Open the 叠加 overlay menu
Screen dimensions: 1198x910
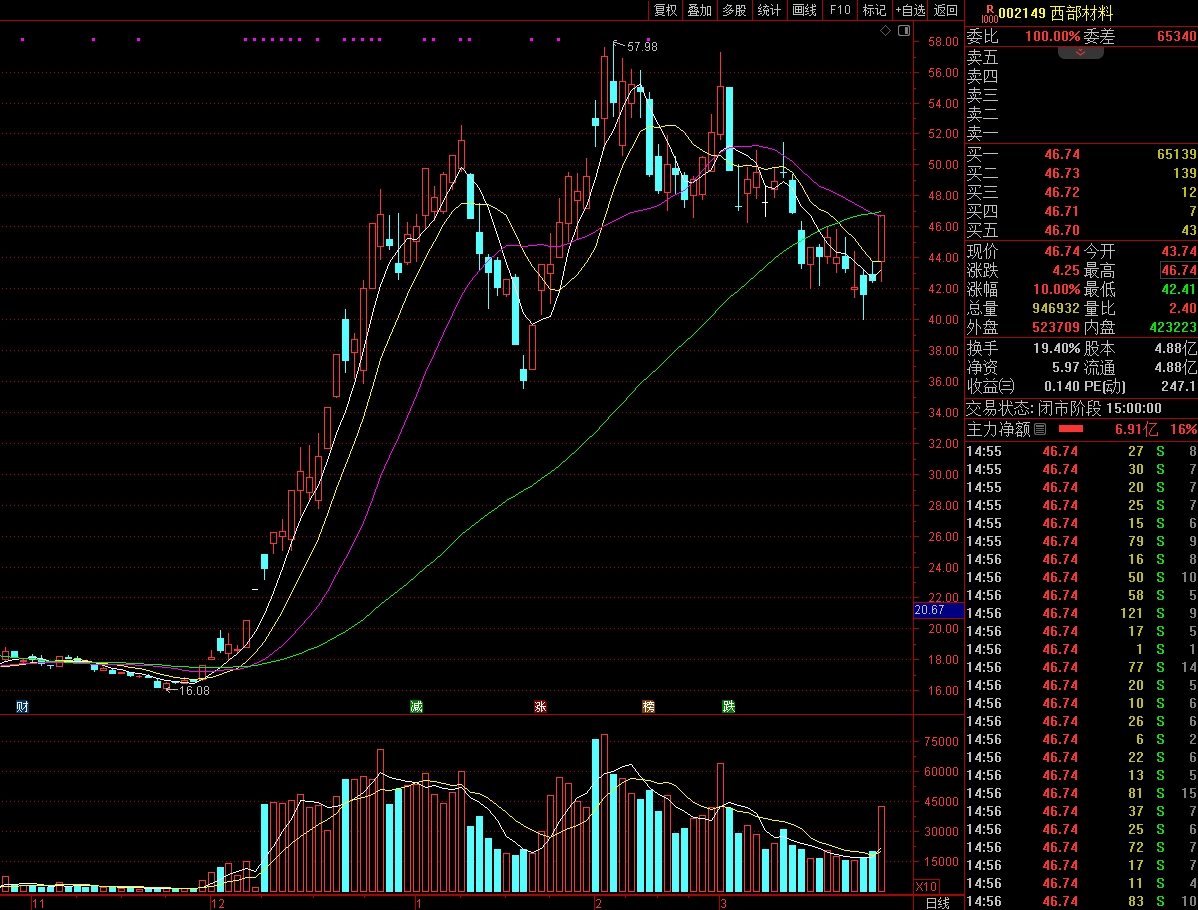tap(699, 10)
